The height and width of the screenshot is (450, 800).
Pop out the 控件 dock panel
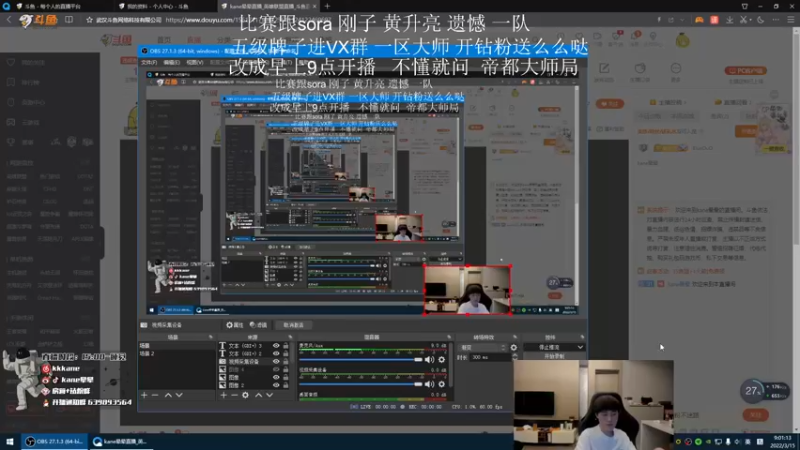(x=582, y=337)
